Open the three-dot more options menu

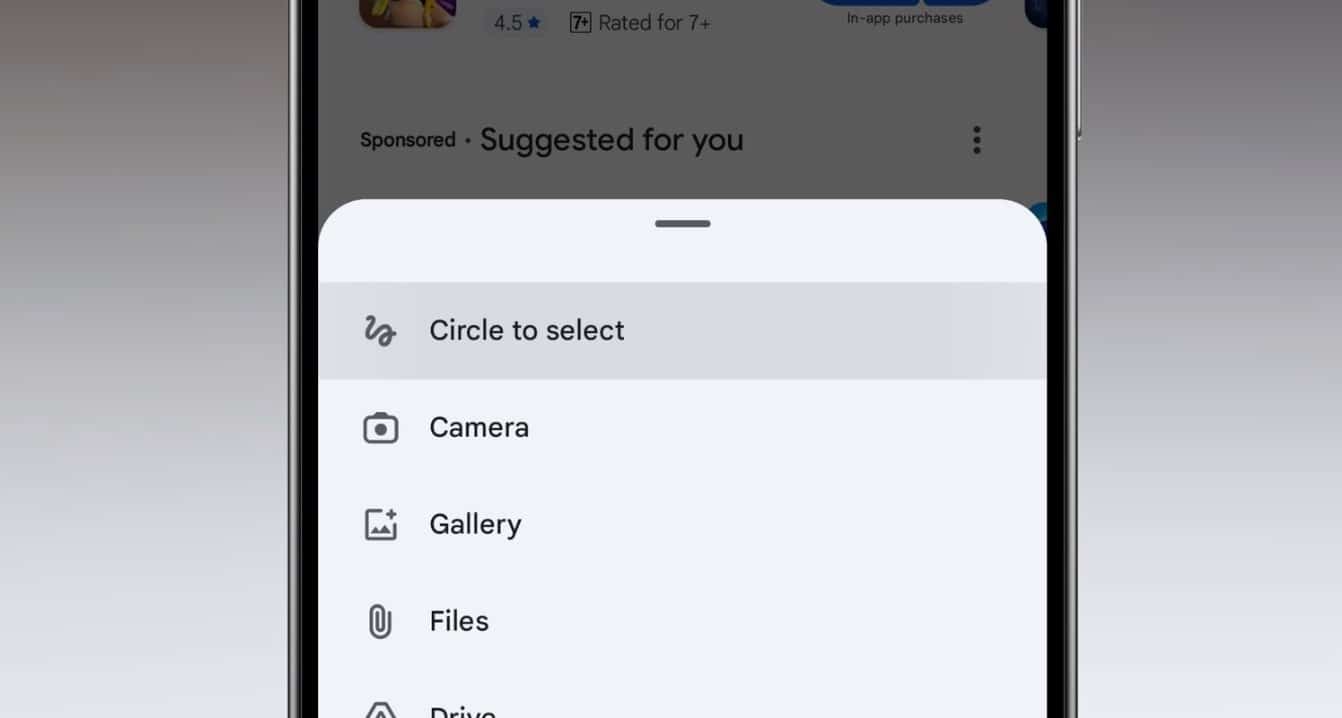976,140
